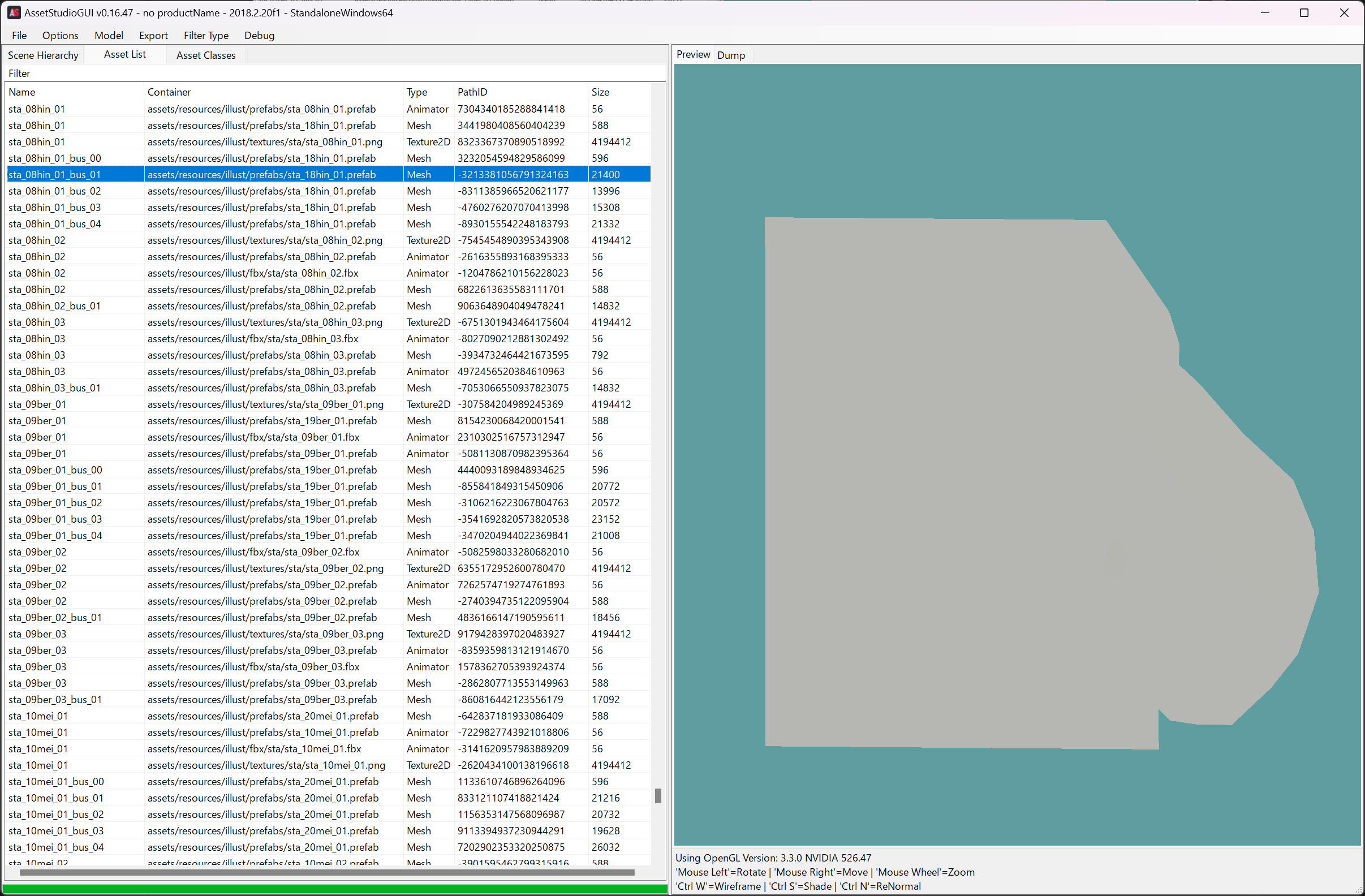Viewport: 1365px width, 896px height.
Task: Switch to the Dump tab
Action: 731,55
